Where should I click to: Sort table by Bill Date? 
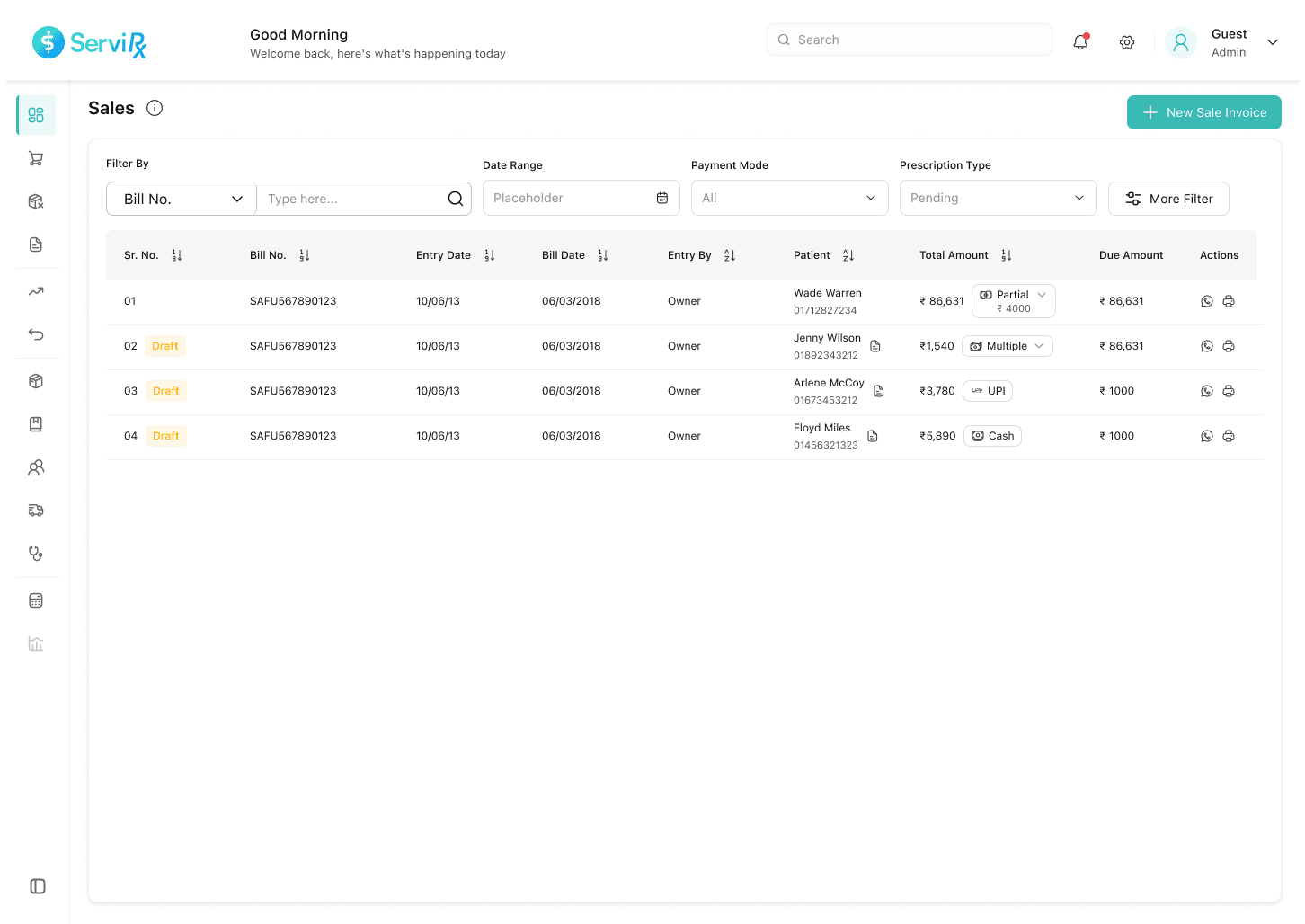point(603,255)
